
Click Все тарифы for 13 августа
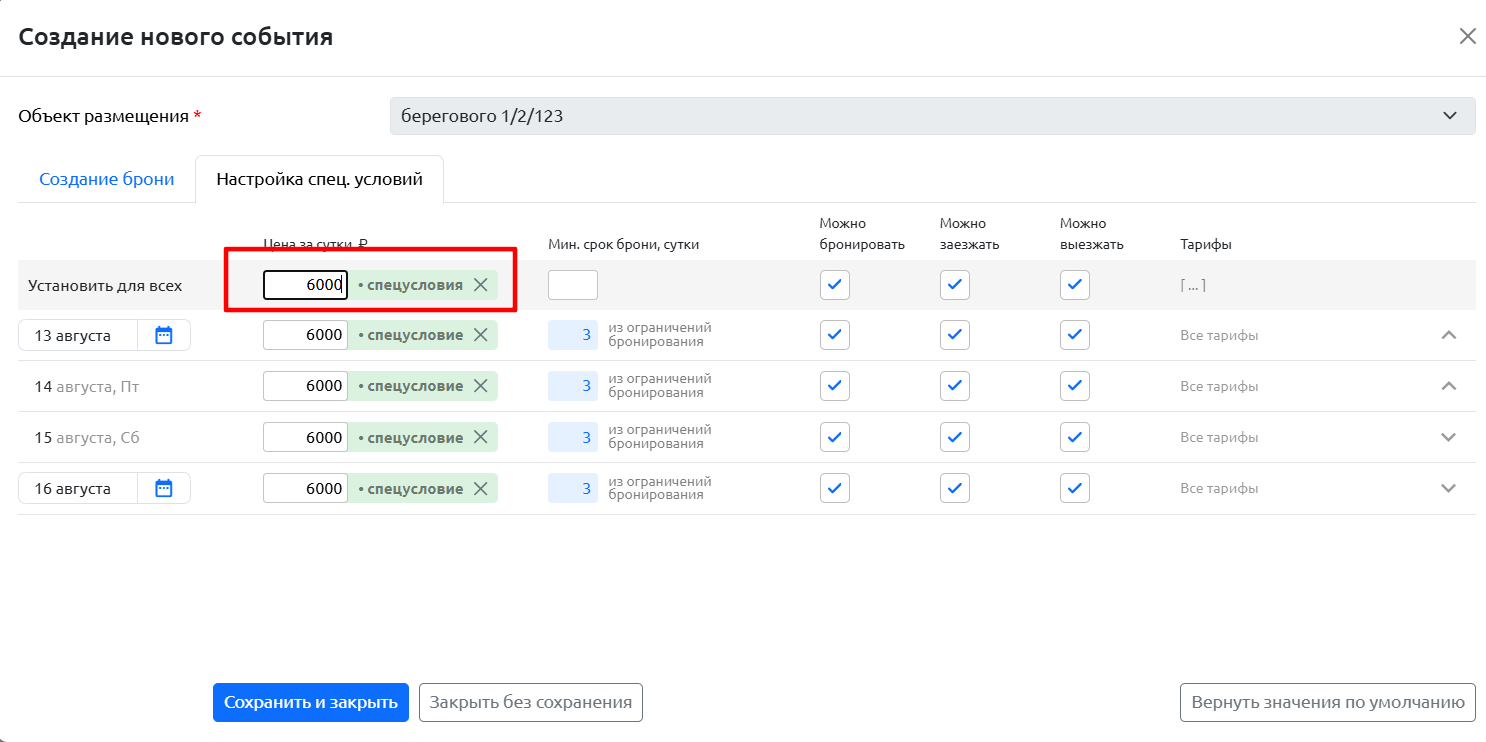pyautogui.click(x=1219, y=336)
